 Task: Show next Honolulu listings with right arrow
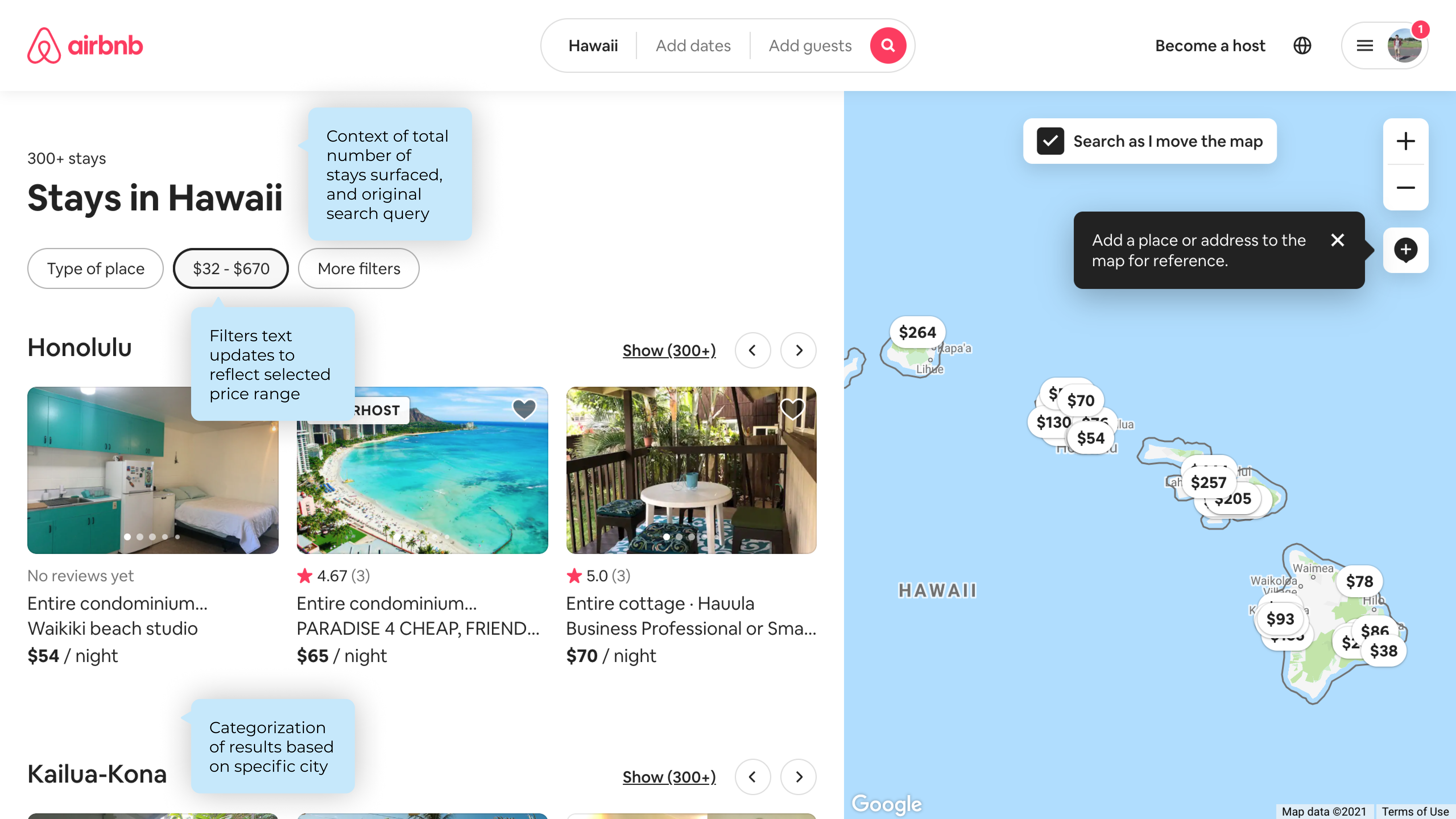799,350
